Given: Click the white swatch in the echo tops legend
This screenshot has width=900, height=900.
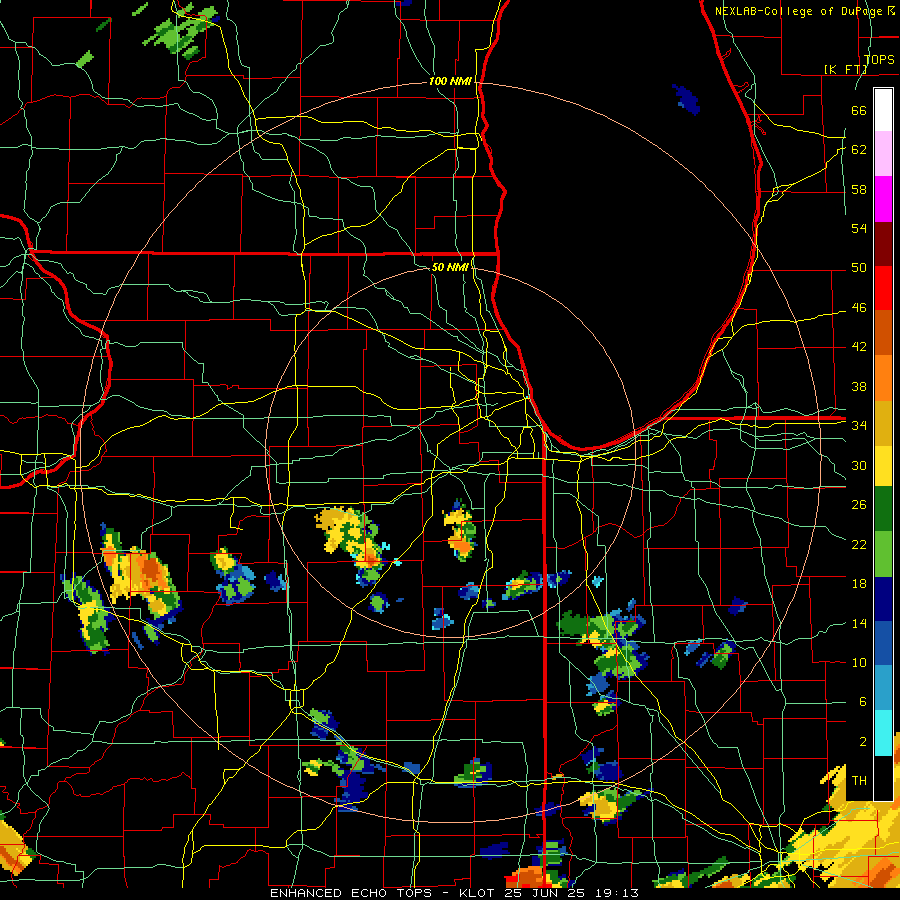Looking at the screenshot, I should click(883, 110).
